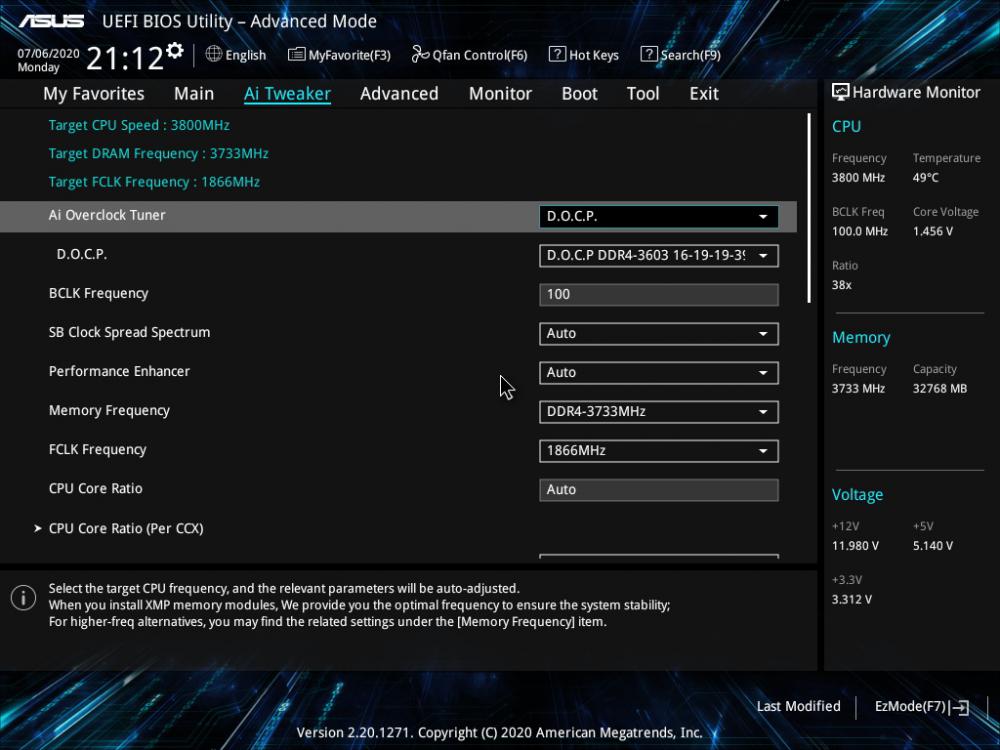Image resolution: width=1000 pixels, height=750 pixels.
Task: Select the Ai Overclock Tuner row label
Action: tap(107, 216)
